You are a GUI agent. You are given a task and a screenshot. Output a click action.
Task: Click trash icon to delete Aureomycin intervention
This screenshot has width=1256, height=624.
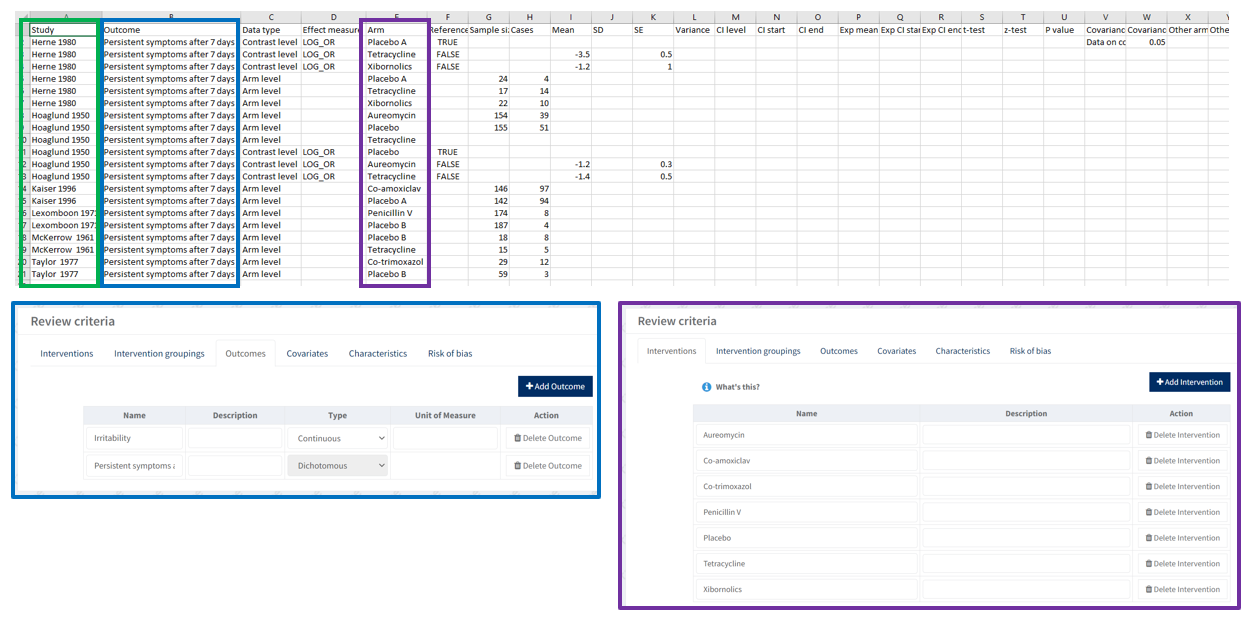[x=1148, y=435]
